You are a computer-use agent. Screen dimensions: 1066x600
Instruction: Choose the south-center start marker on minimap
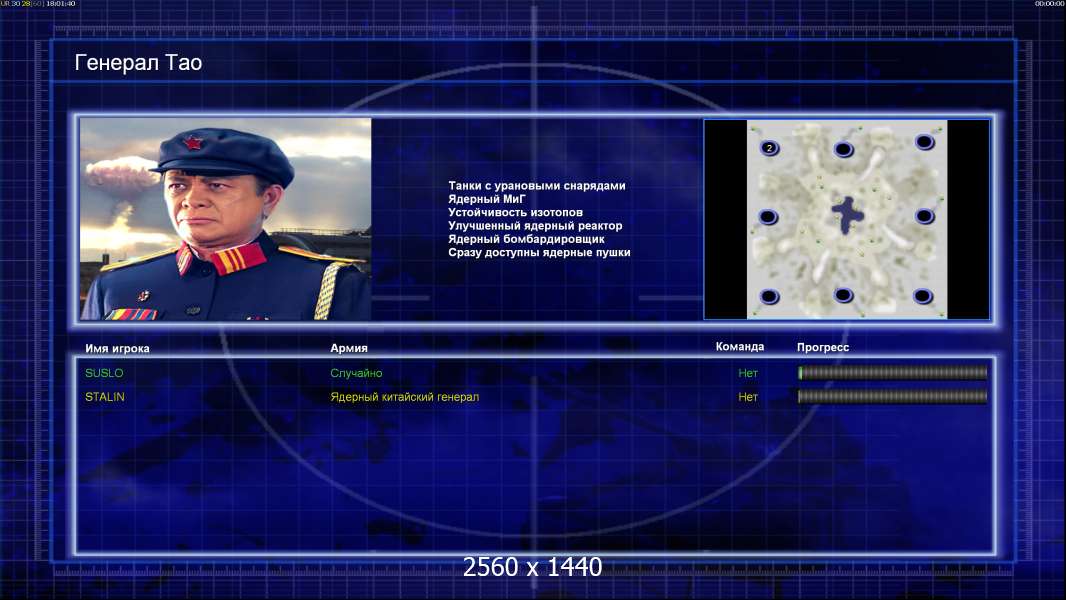[843, 295]
